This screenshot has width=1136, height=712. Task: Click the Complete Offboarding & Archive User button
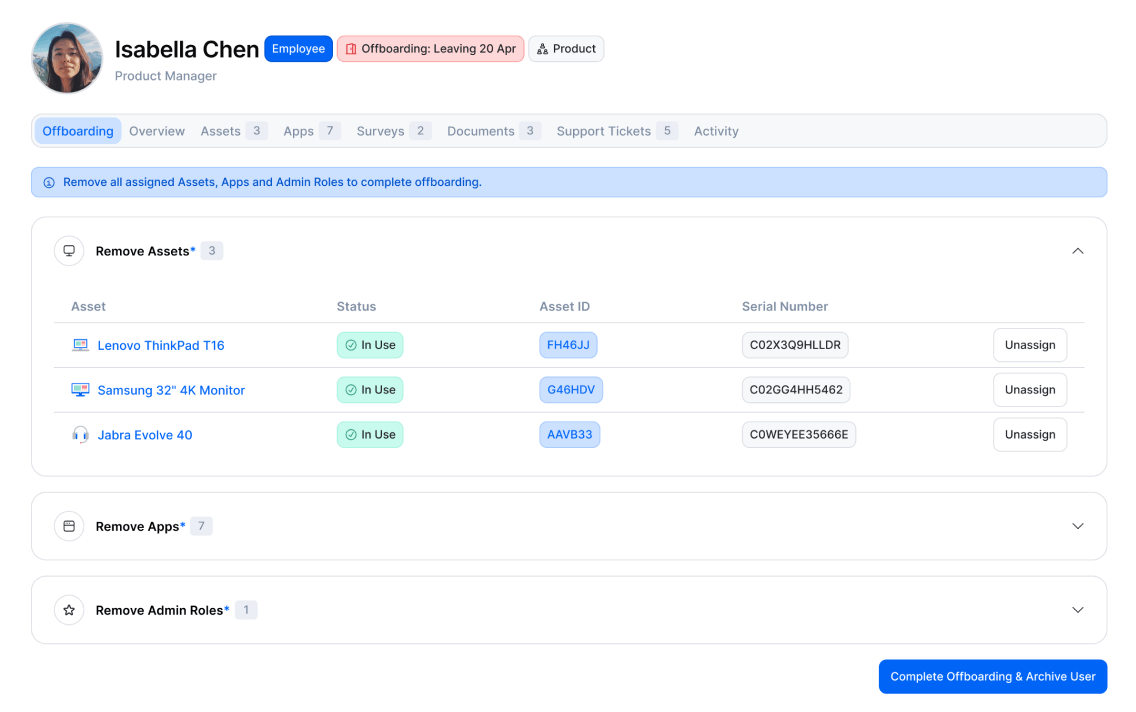point(993,676)
